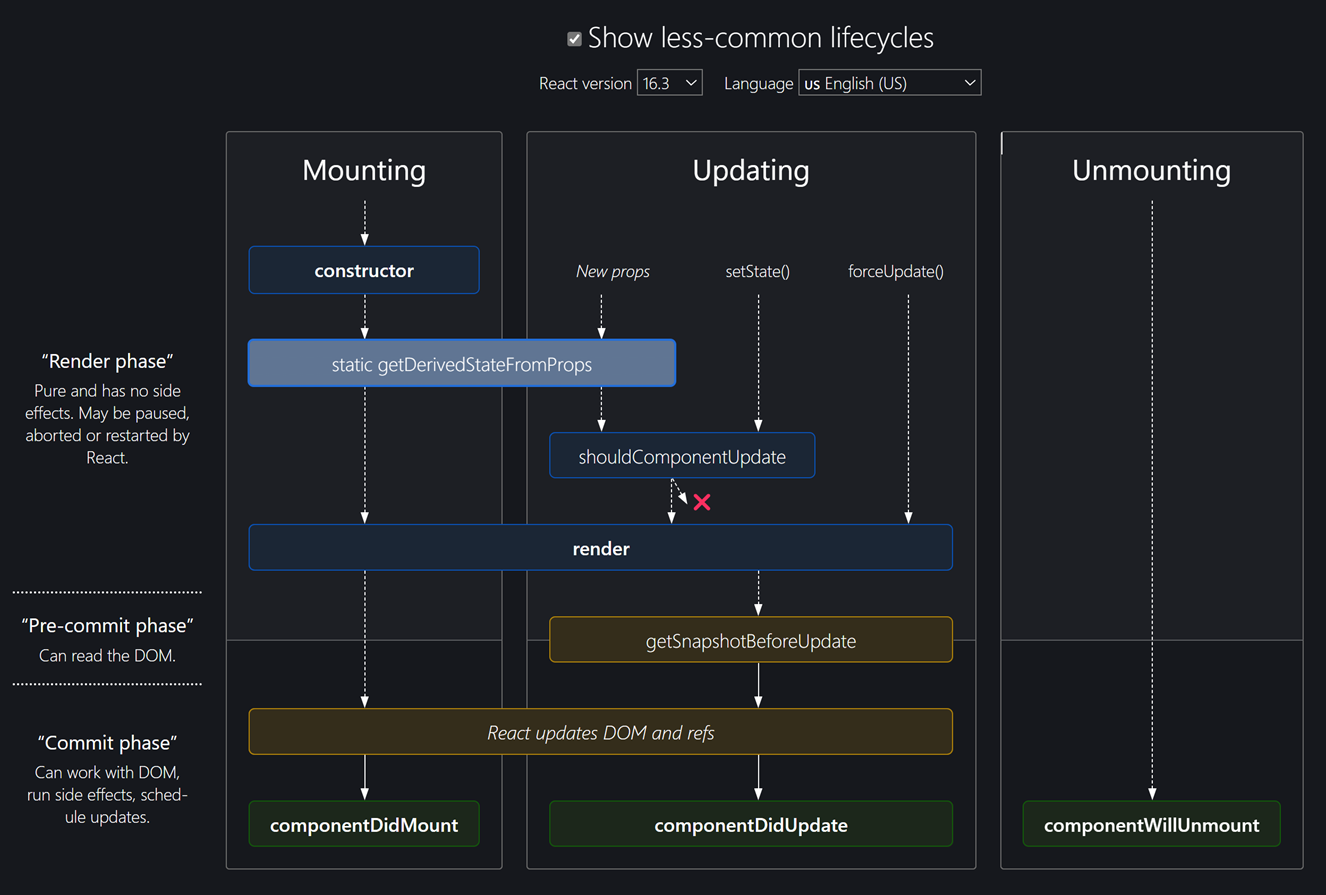
Task: Click the forceUpdate() label
Action: coord(896,271)
